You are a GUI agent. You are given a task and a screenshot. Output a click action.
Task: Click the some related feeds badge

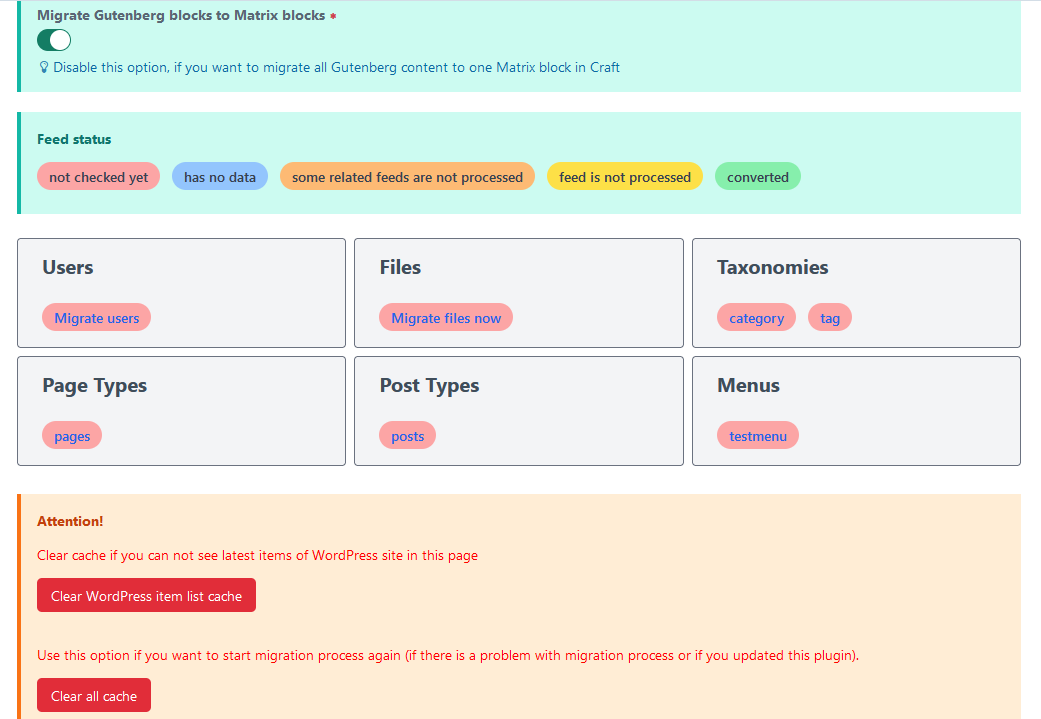pos(407,176)
